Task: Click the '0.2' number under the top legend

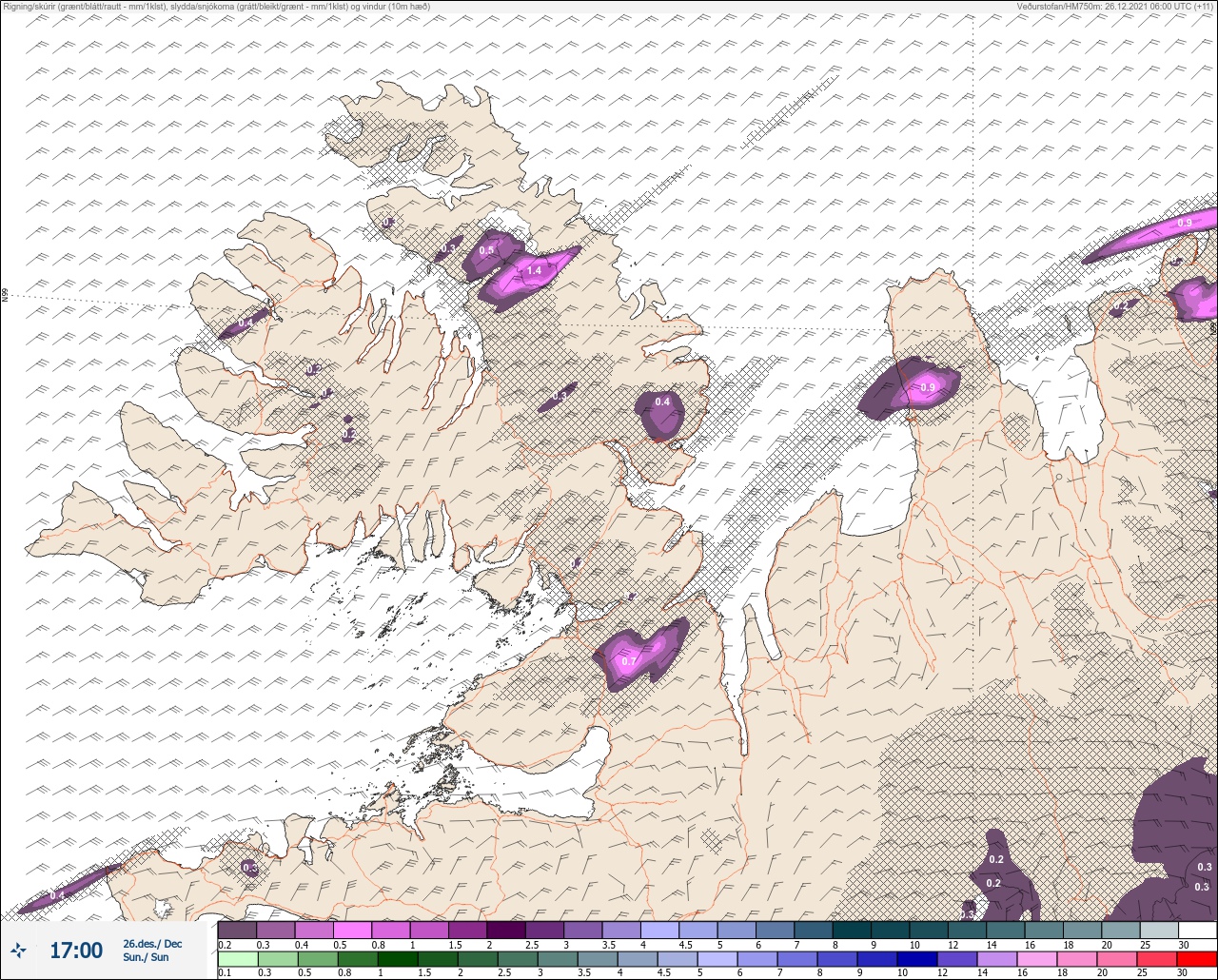Action: coord(225,944)
